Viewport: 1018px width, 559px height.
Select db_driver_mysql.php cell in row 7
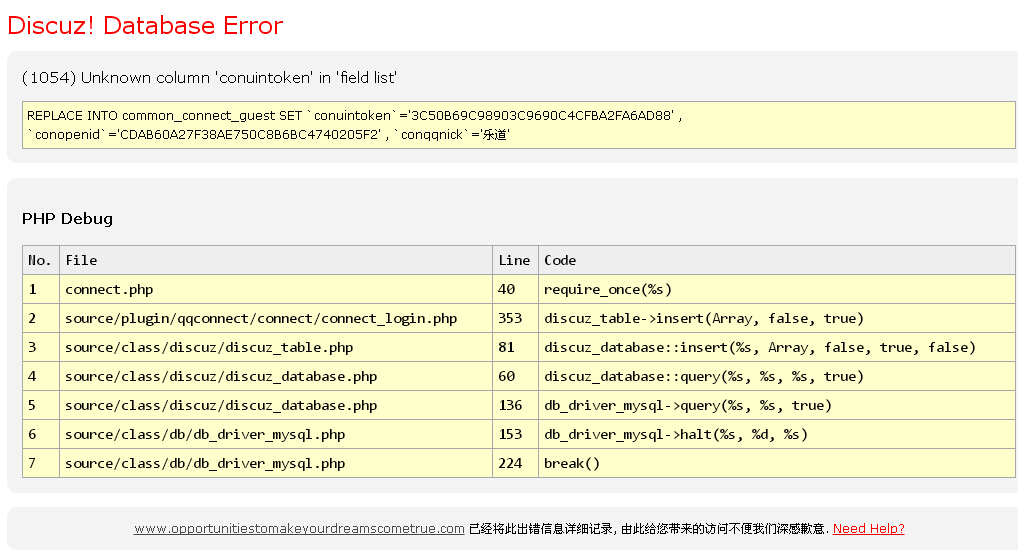point(276,464)
